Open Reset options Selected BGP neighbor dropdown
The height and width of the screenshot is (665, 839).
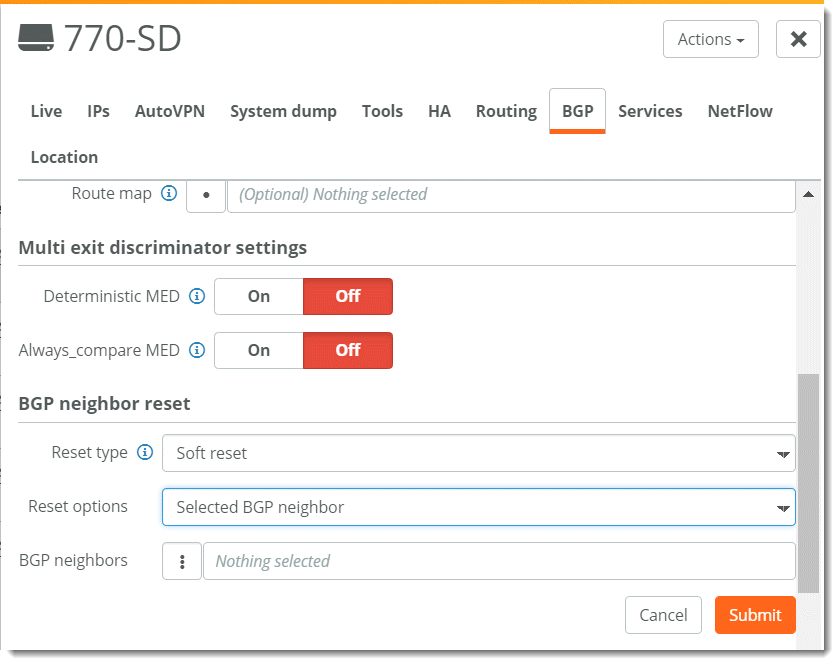point(478,507)
